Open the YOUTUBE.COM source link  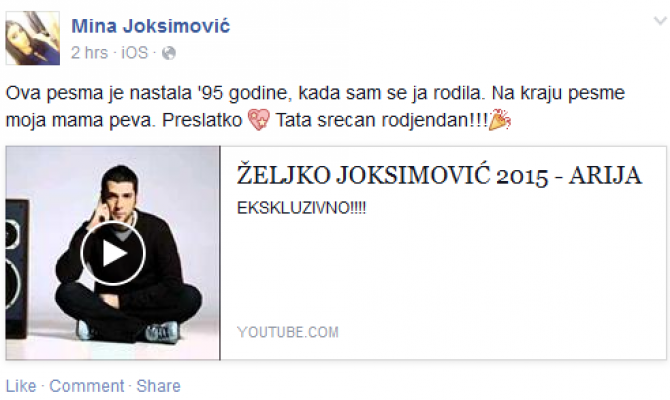coord(288,332)
